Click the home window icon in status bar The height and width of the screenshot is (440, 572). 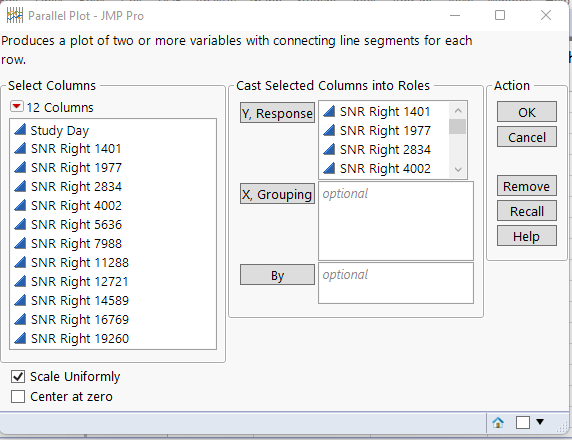click(498, 423)
